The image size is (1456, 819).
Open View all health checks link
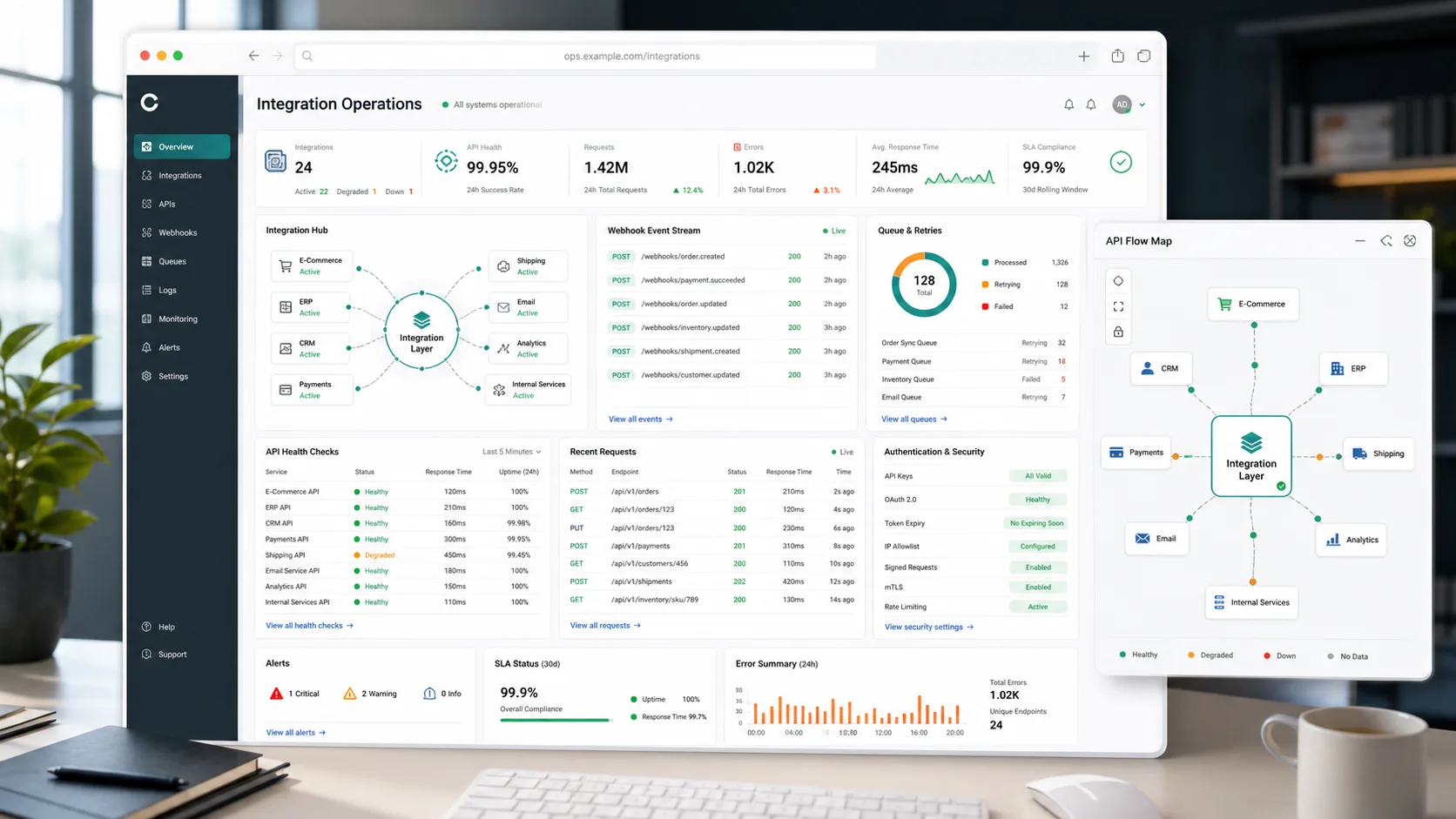[x=309, y=625]
